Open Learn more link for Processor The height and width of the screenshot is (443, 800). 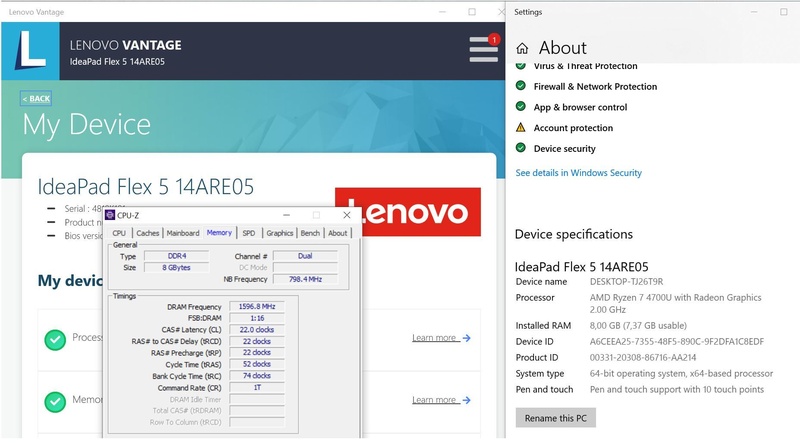tap(441, 338)
